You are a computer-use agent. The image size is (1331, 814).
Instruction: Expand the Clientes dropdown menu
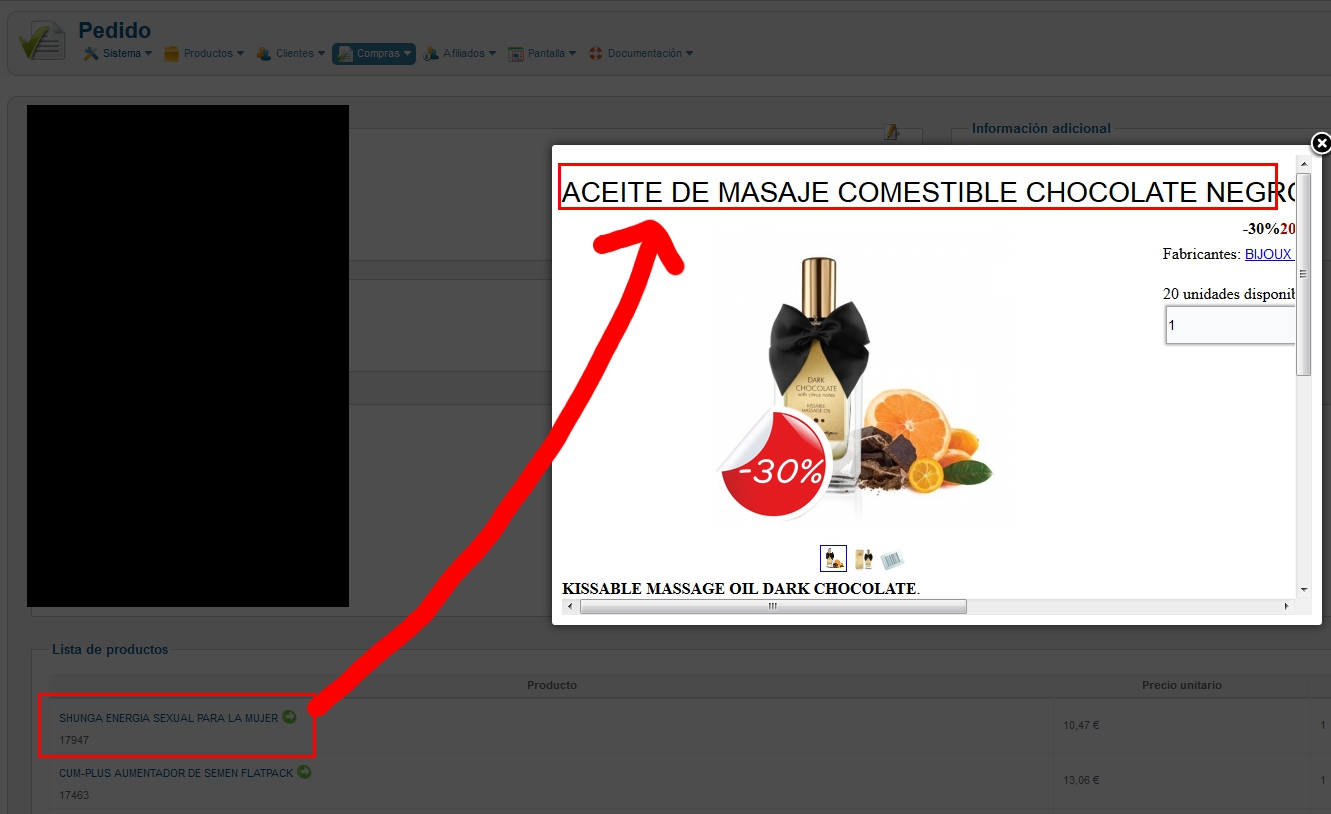pyautogui.click(x=291, y=53)
